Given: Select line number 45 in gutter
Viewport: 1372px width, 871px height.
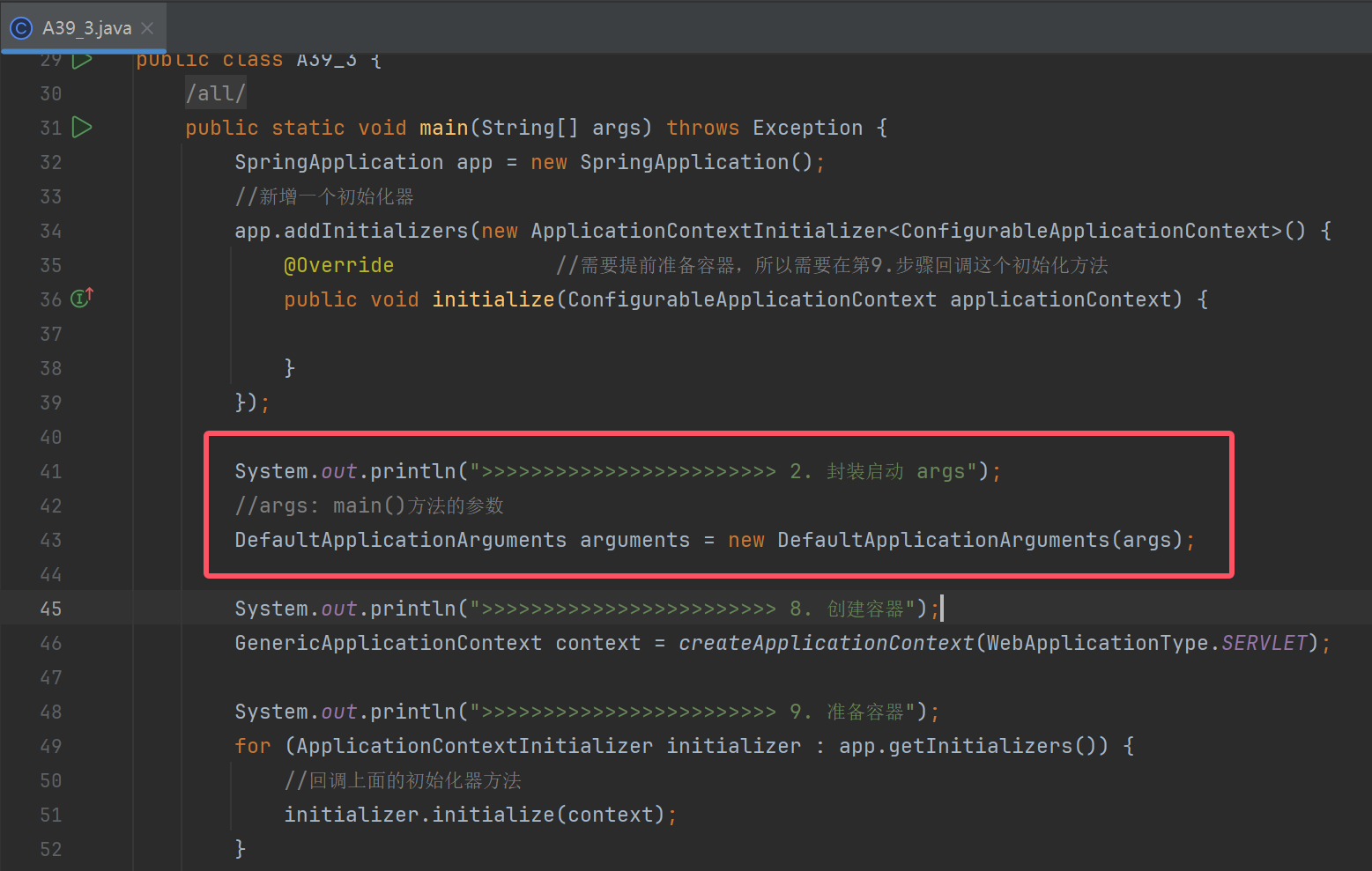Looking at the screenshot, I should click(51, 609).
